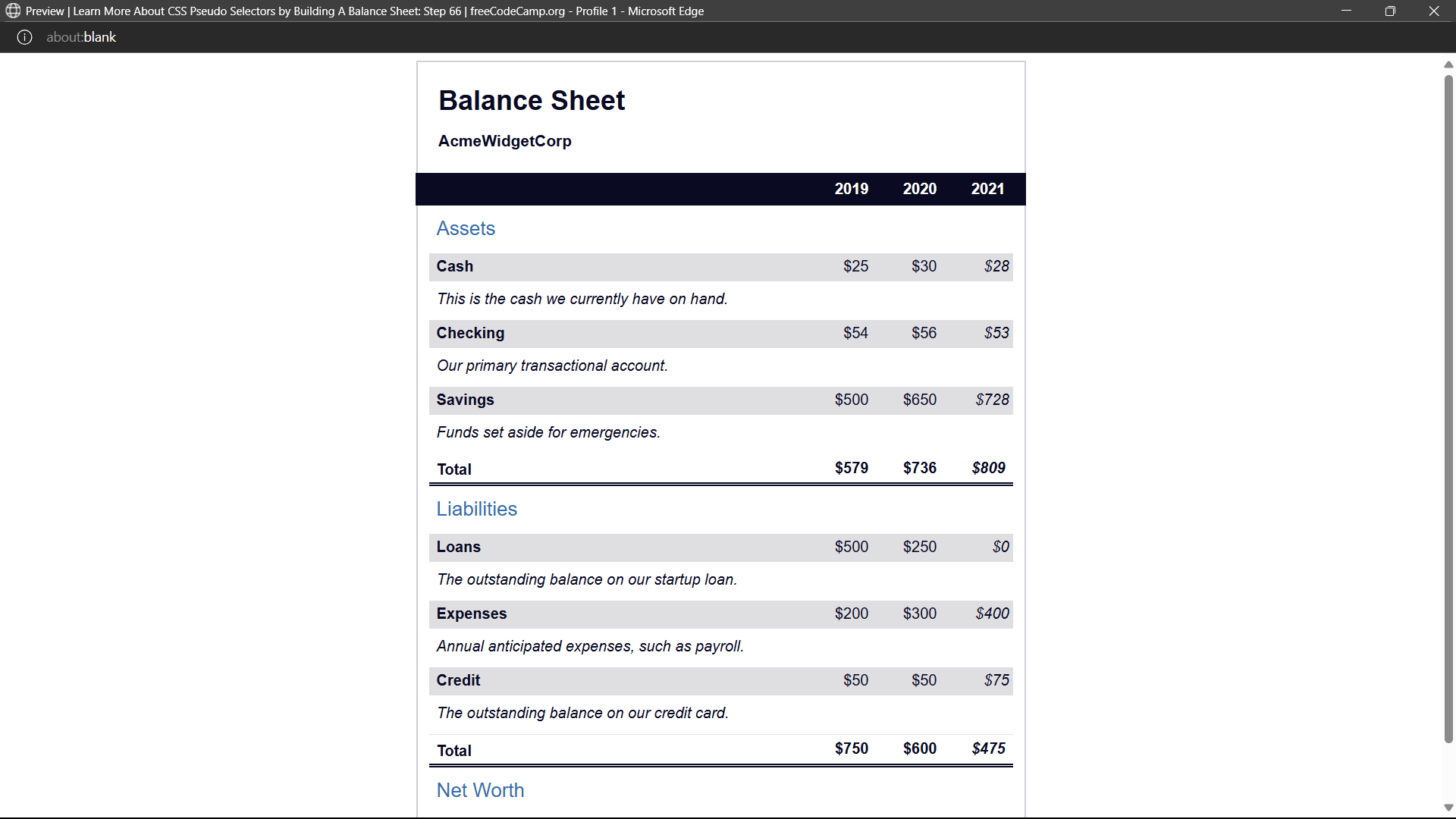This screenshot has width=1456, height=819.
Task: Click the scroll down arrow
Action: [x=1448, y=808]
